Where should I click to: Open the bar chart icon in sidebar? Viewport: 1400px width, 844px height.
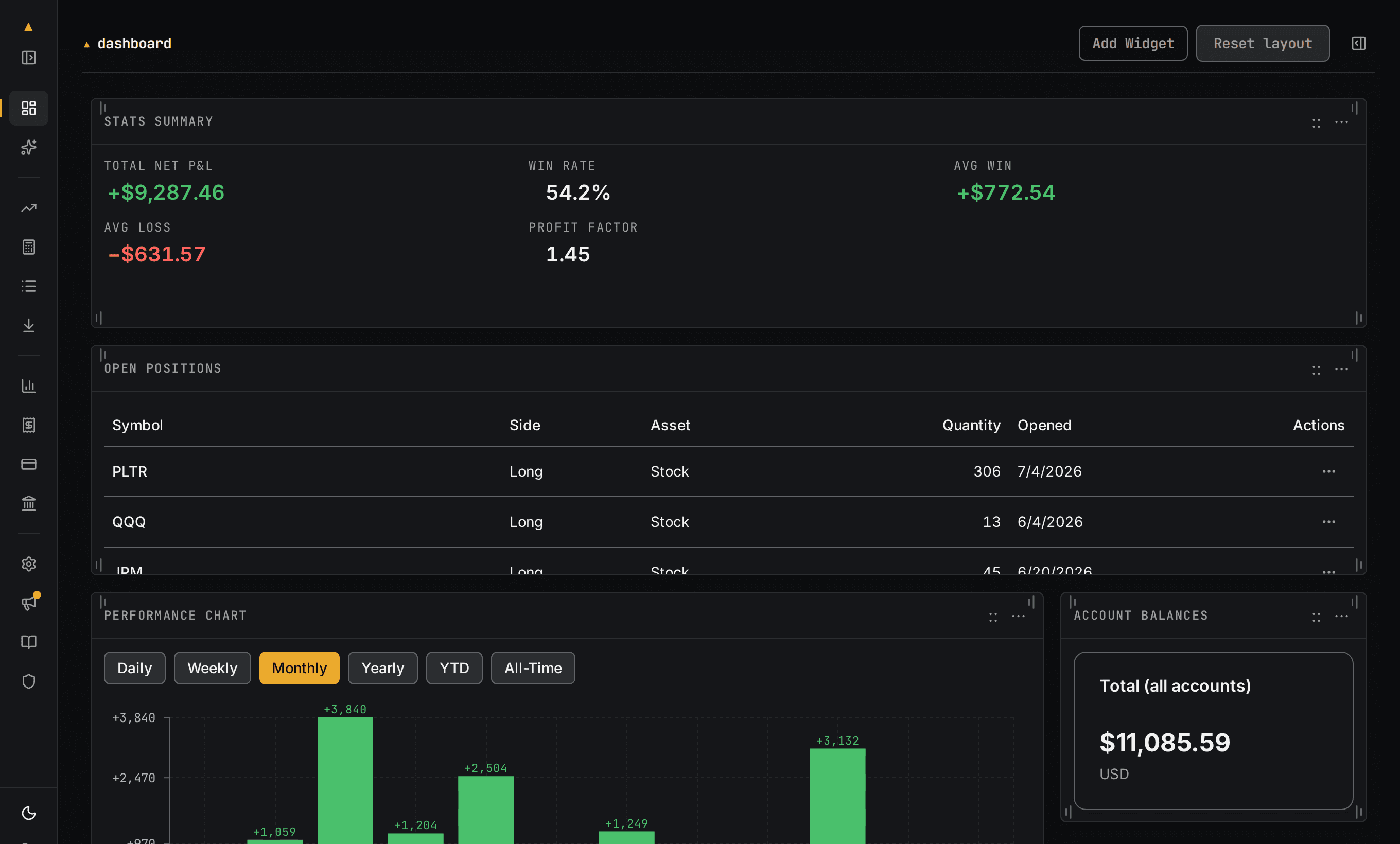pyautogui.click(x=28, y=386)
